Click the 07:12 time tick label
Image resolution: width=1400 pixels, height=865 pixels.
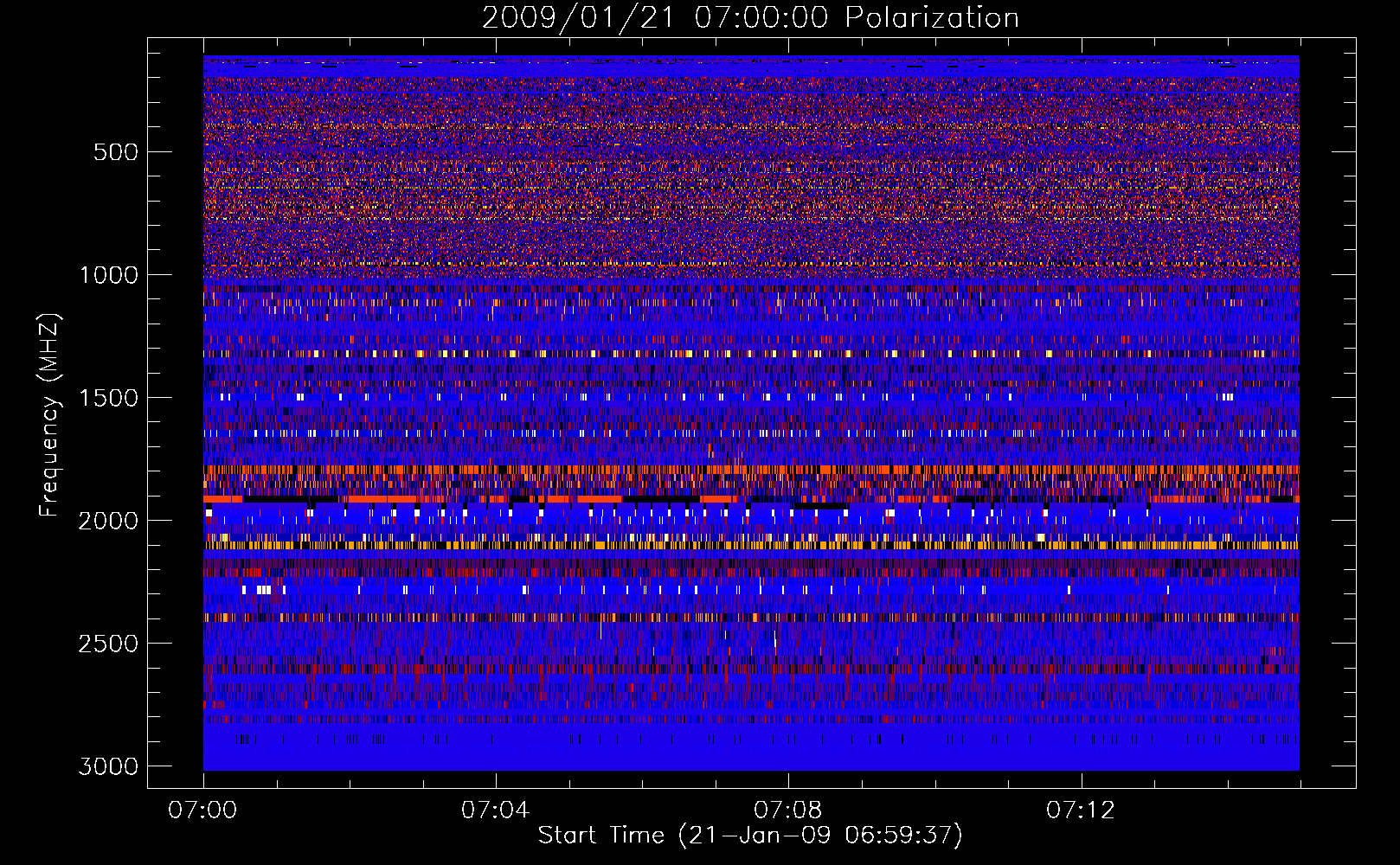pos(1080,811)
